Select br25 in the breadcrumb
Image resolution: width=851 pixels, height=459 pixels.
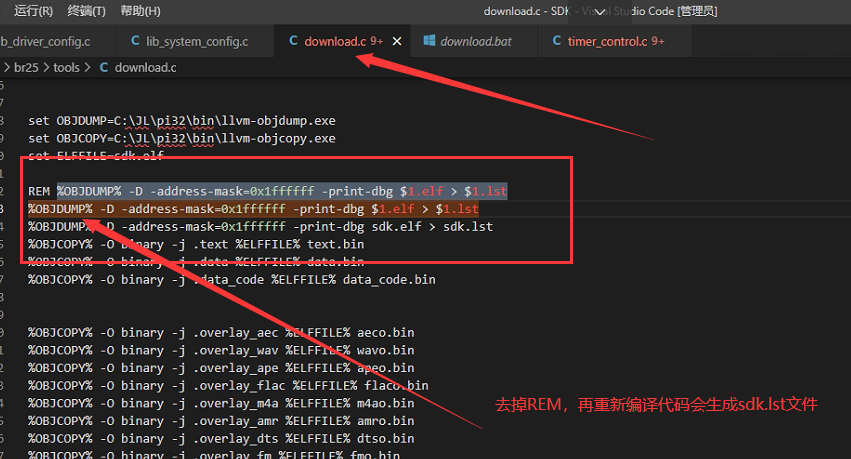26,67
